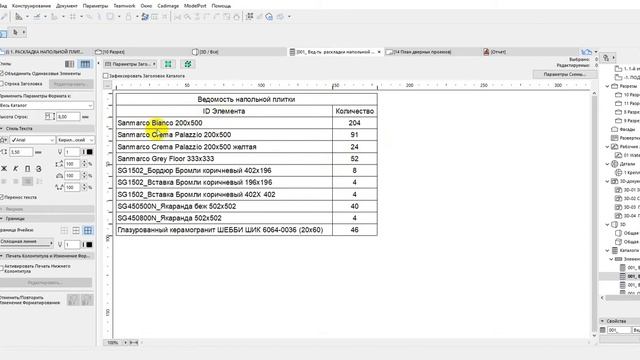The width and height of the screenshot is (640, 360).
Task: Open the Параметры menu
Action: pos(95,6)
